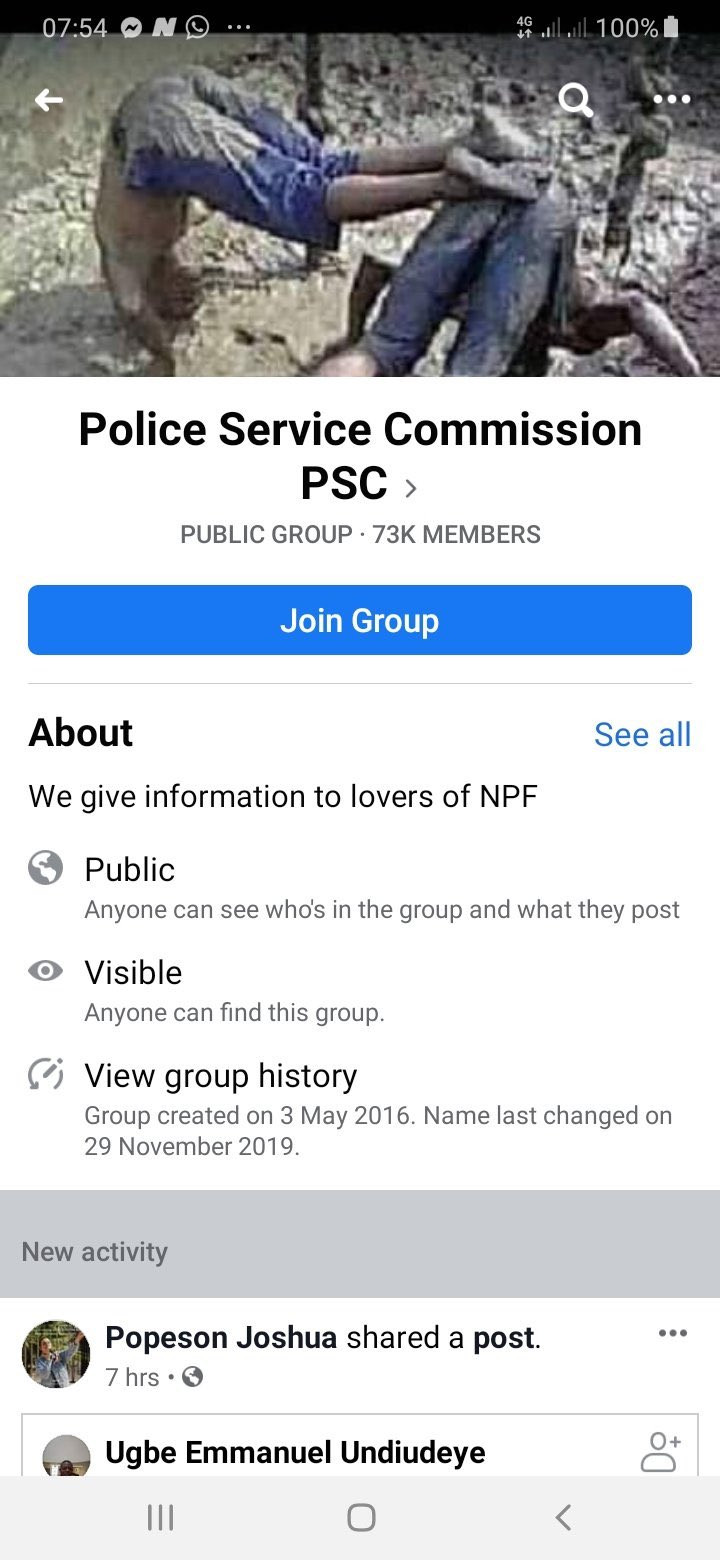Open Popeson Joshua's profile name
This screenshot has height=1560, width=720.
[x=221, y=1337]
